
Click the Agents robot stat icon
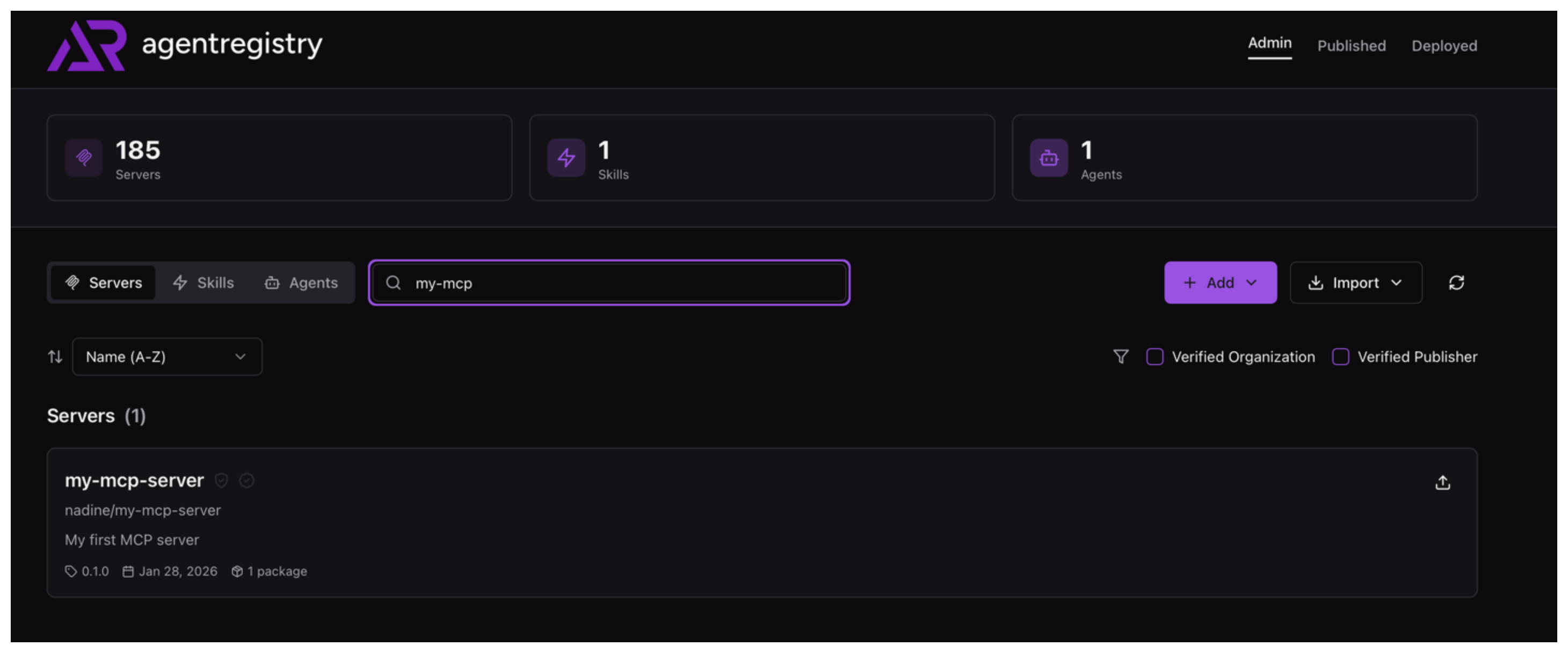[x=1048, y=158]
